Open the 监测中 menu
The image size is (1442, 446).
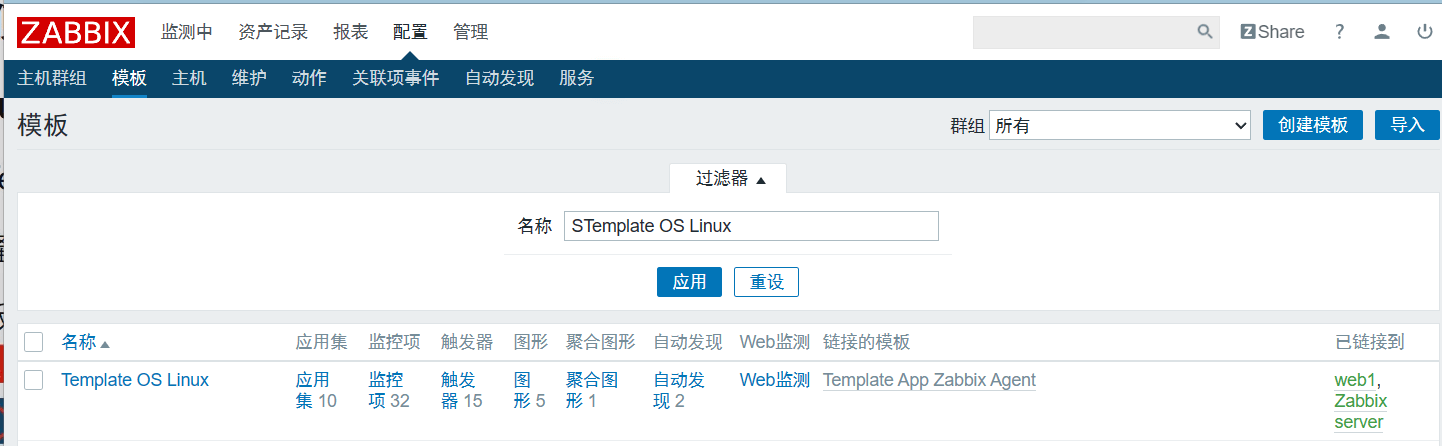[x=187, y=32]
